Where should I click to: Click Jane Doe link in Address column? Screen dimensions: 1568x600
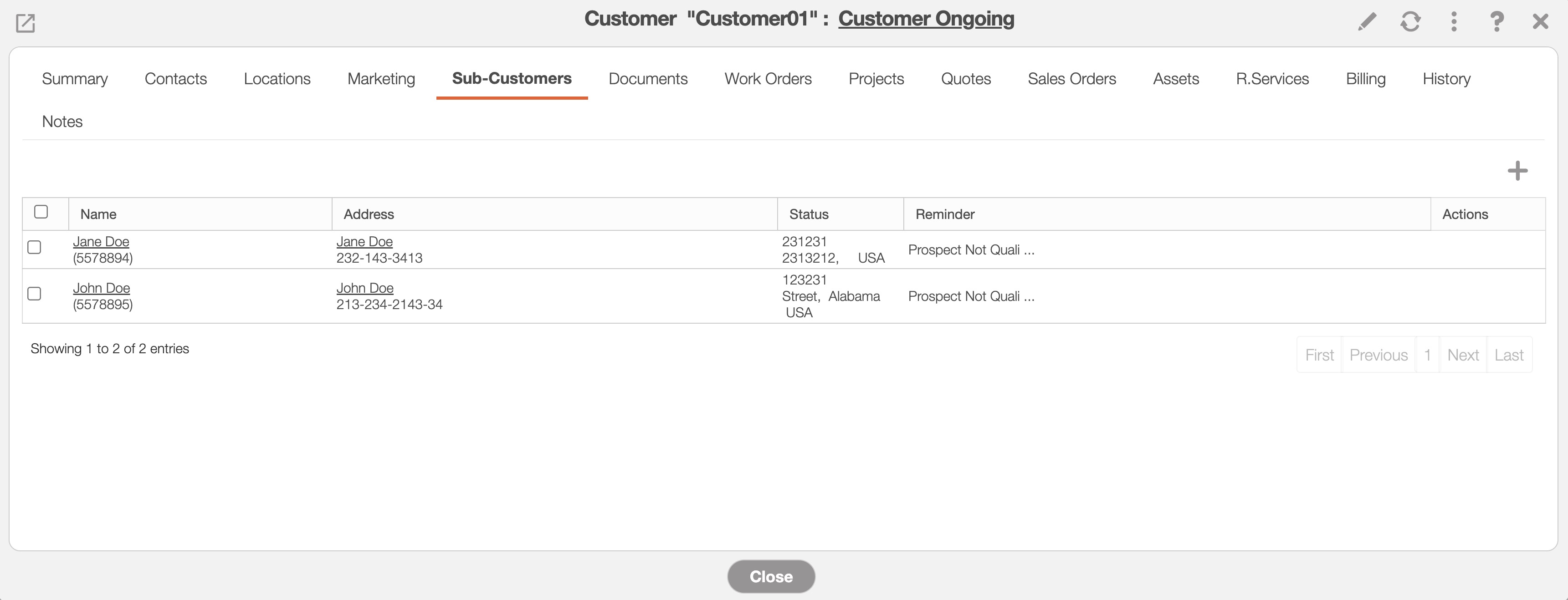pos(364,242)
